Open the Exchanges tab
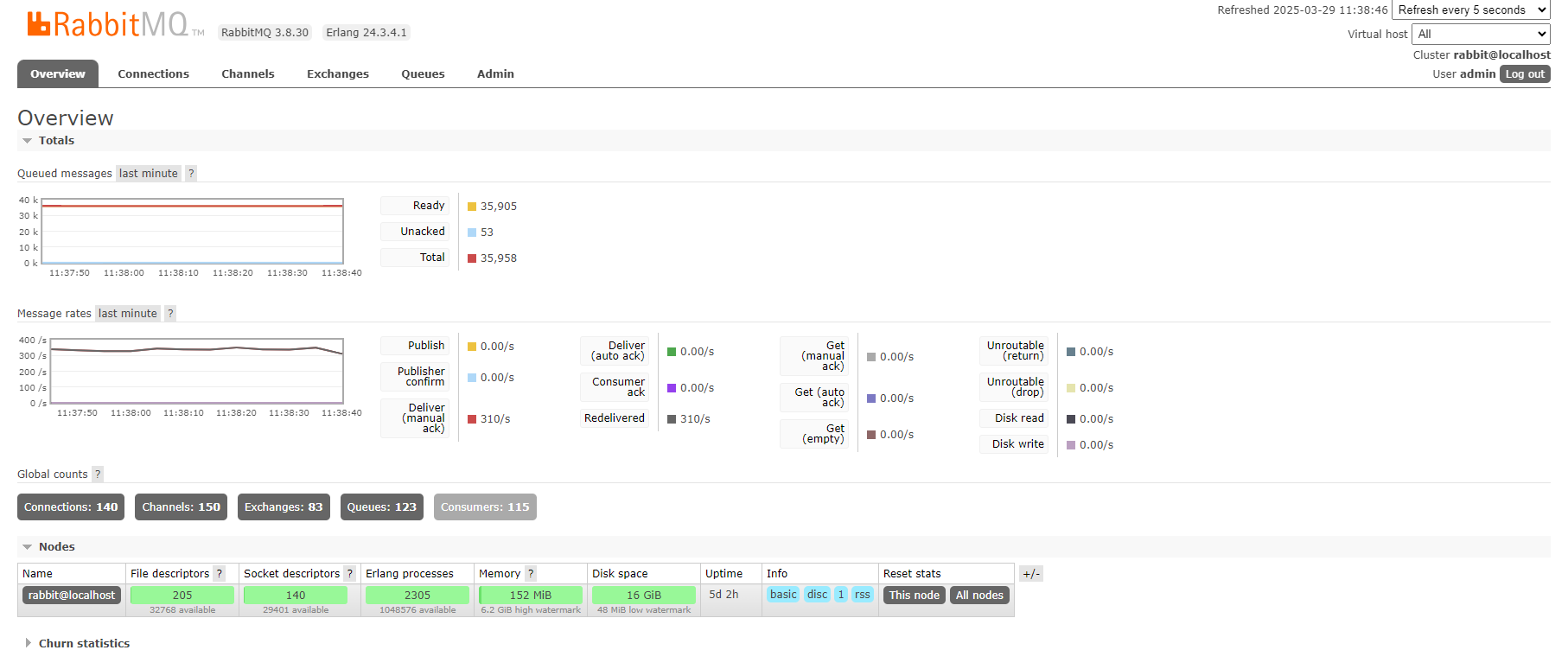Screen dimensions: 1568x650 click(x=338, y=73)
